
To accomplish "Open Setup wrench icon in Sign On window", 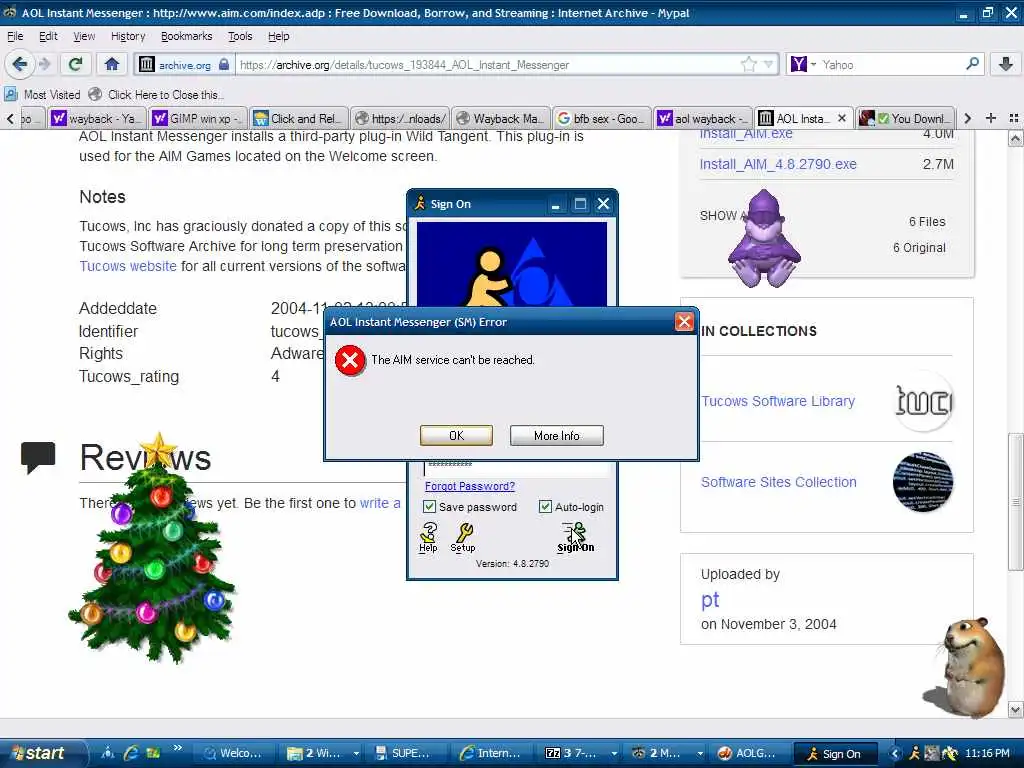I will click(463, 537).
